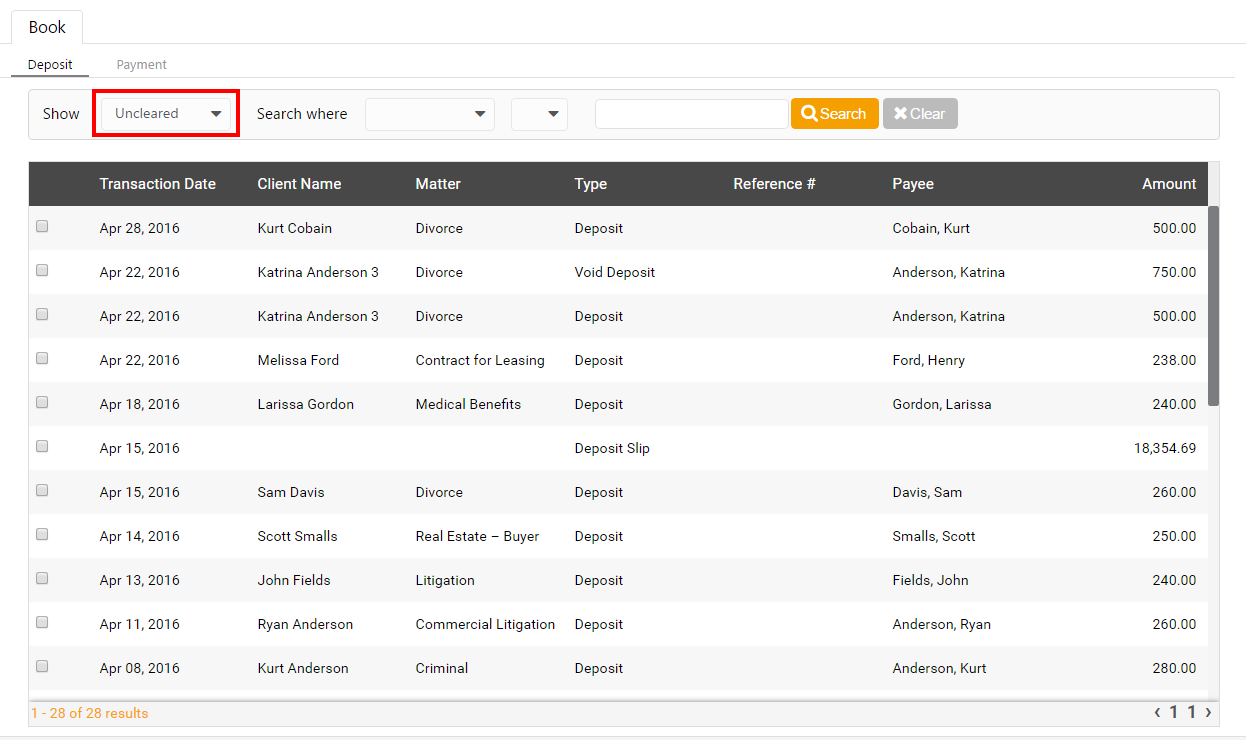
Task: Check the Kurt Cobain Apr 28 row checkbox
Action: (42, 226)
